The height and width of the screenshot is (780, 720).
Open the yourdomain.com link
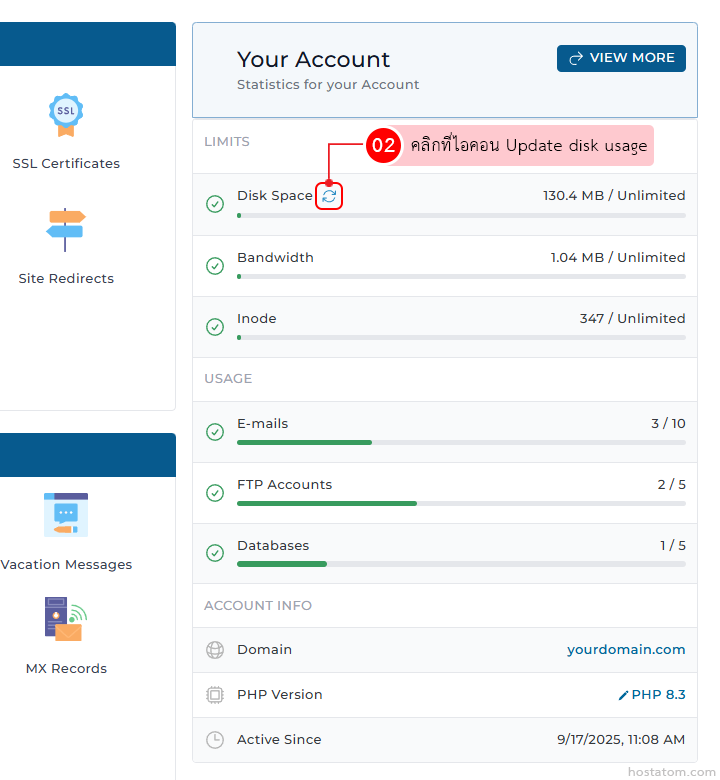tap(626, 650)
